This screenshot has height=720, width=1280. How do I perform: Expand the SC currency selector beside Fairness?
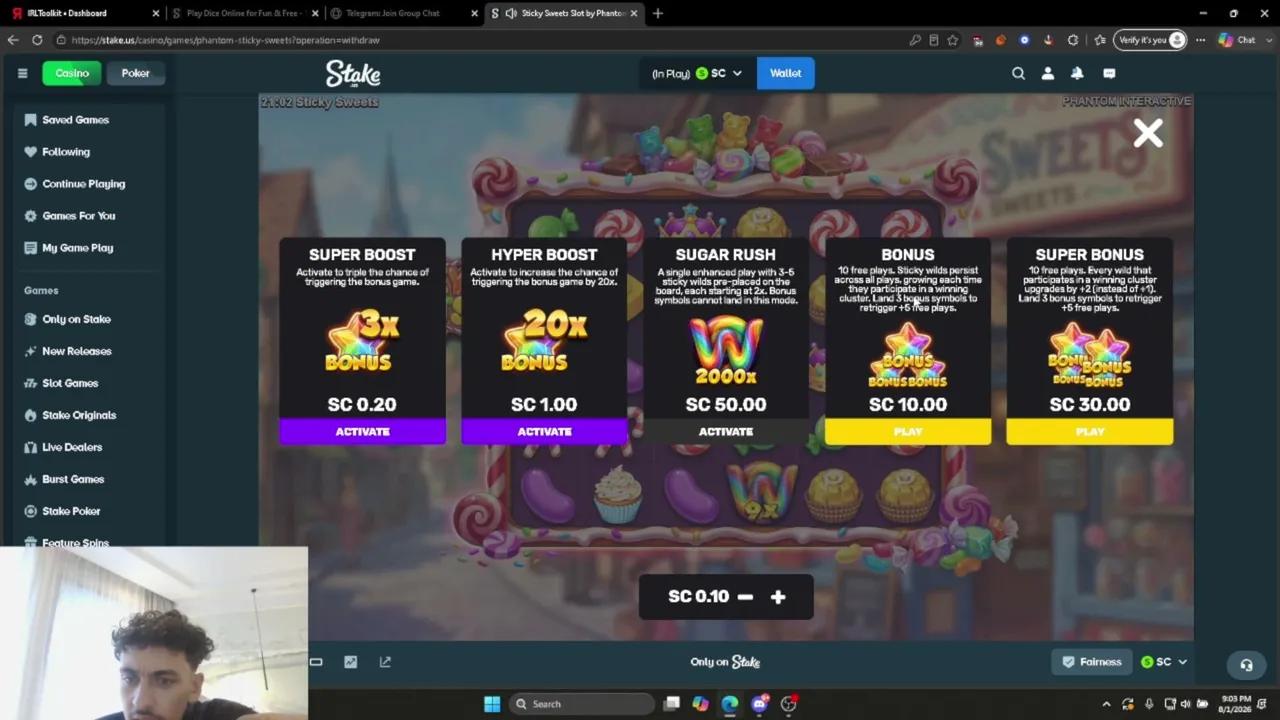[x=1164, y=662]
